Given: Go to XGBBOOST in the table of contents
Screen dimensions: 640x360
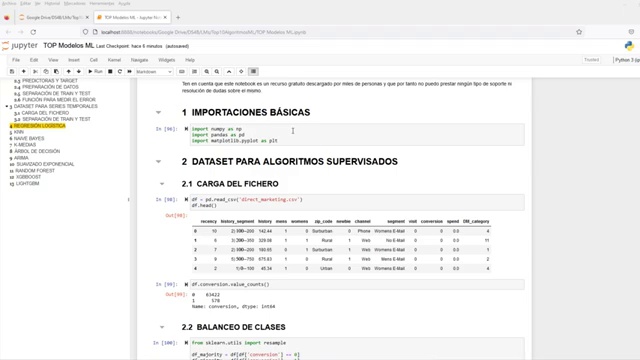Looking at the screenshot, I should click(28, 177).
